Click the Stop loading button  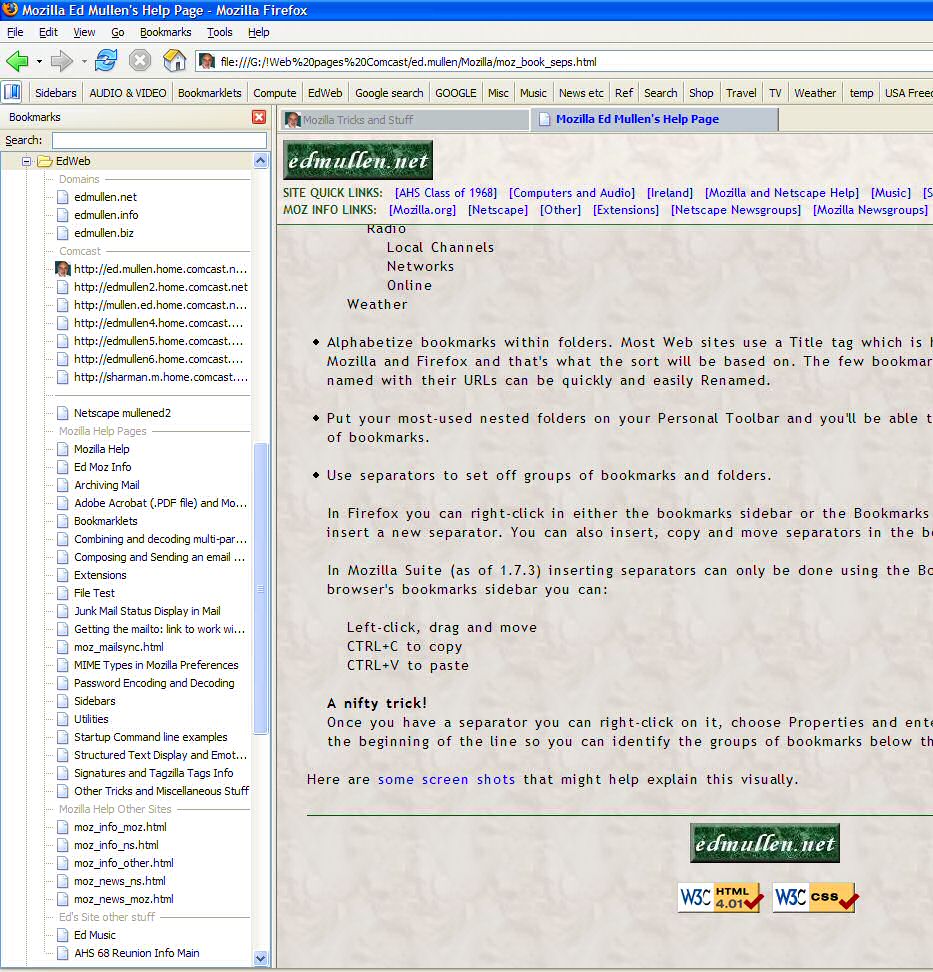click(140, 61)
